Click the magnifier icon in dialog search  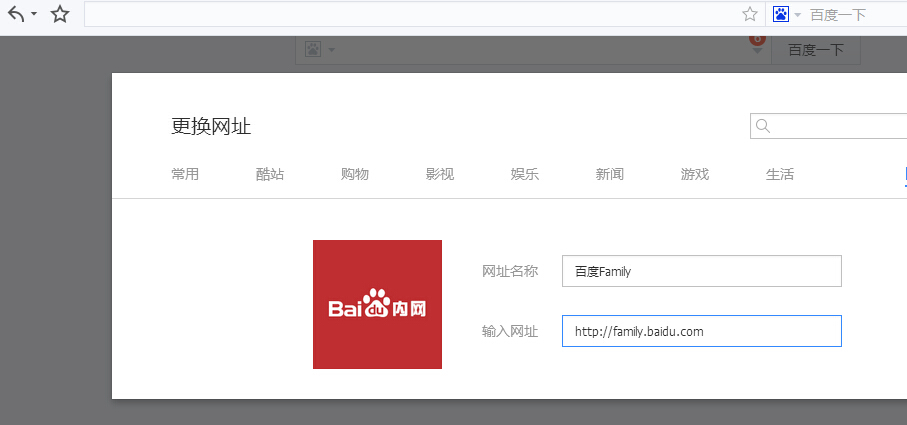point(763,126)
